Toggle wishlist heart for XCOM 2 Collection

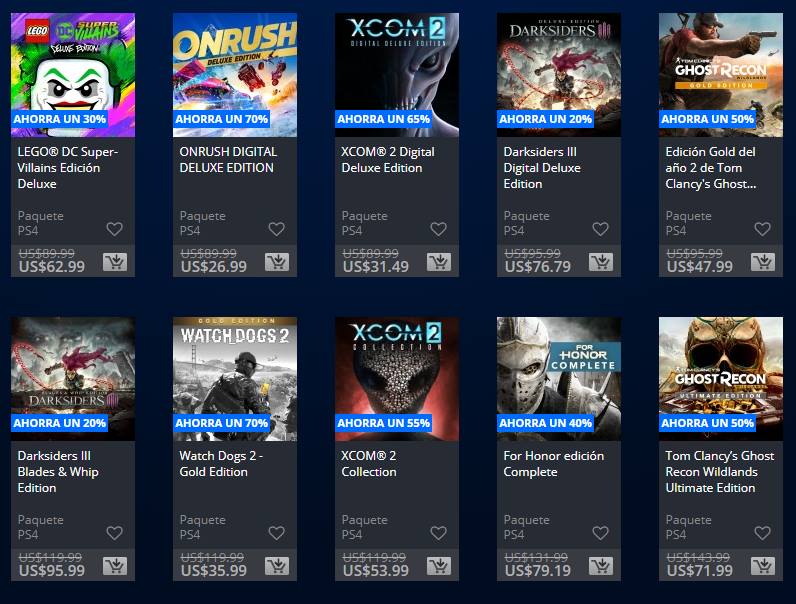tap(439, 533)
